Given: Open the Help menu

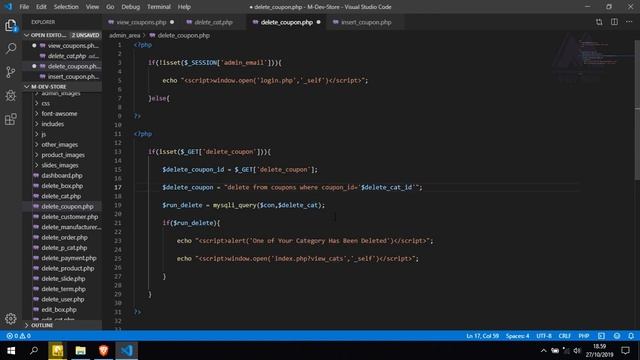Looking at the screenshot, I should pos(184,7).
